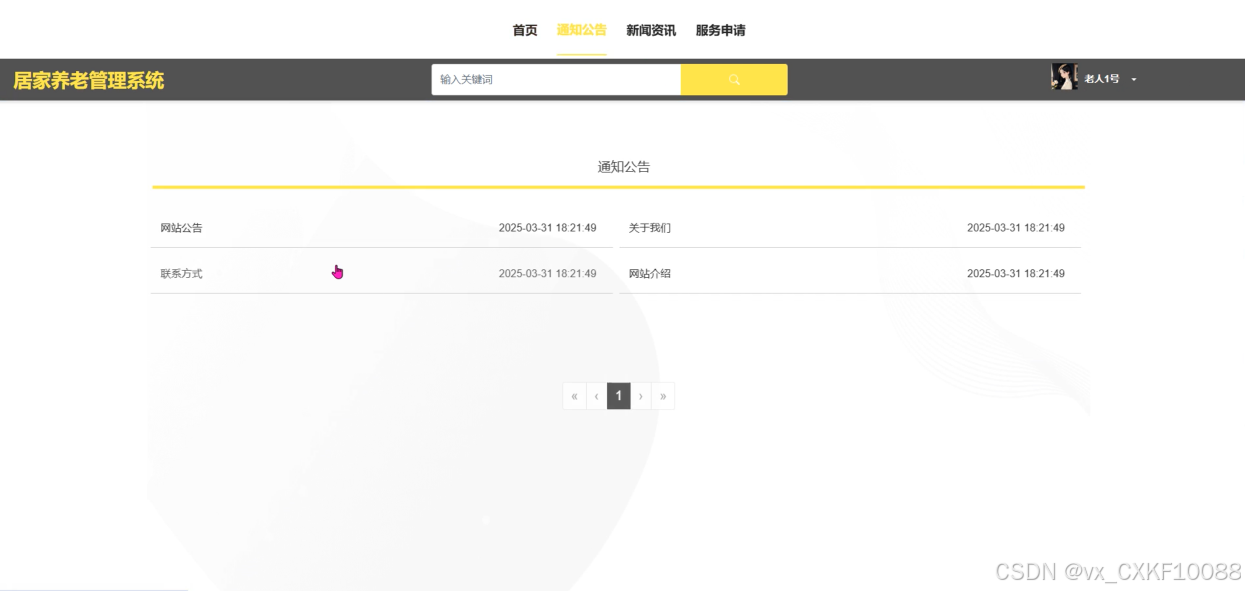Click the date next to 关于我们
1245x591 pixels.
1016,228
